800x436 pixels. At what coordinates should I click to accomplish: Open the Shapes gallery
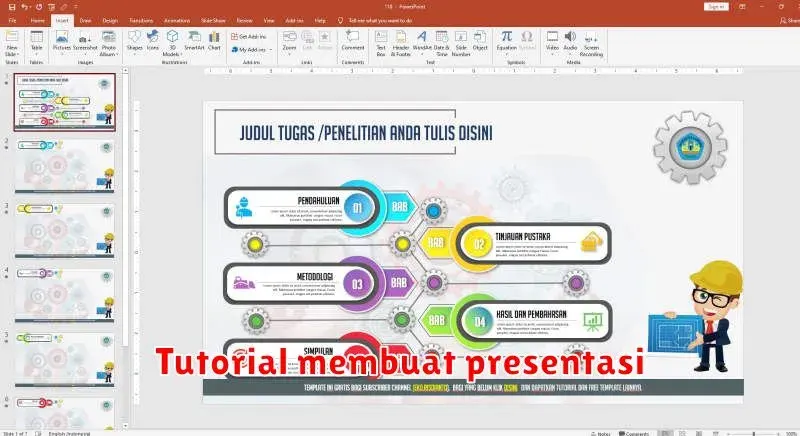point(134,42)
